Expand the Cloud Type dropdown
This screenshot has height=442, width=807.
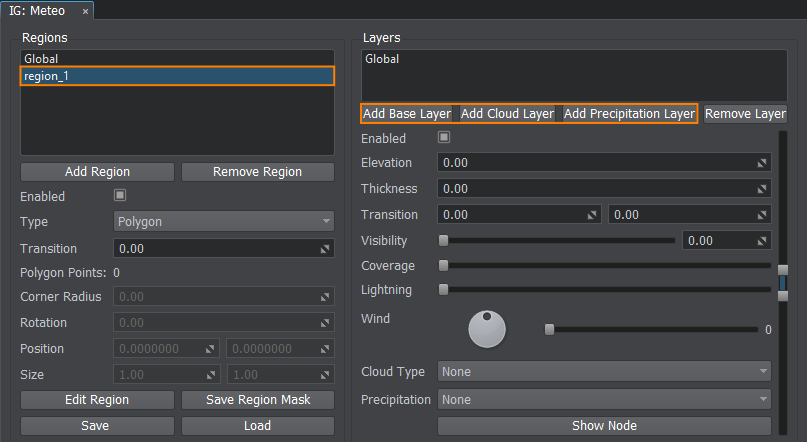pyautogui.click(x=604, y=372)
